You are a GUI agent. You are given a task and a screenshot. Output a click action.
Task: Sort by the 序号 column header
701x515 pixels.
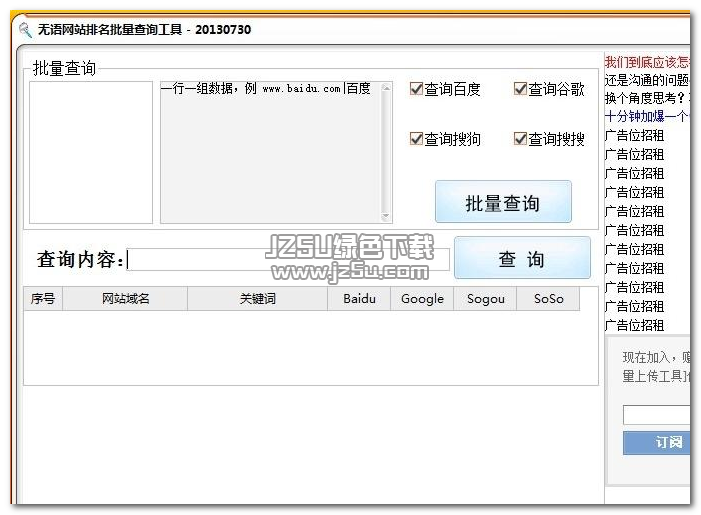(43, 299)
